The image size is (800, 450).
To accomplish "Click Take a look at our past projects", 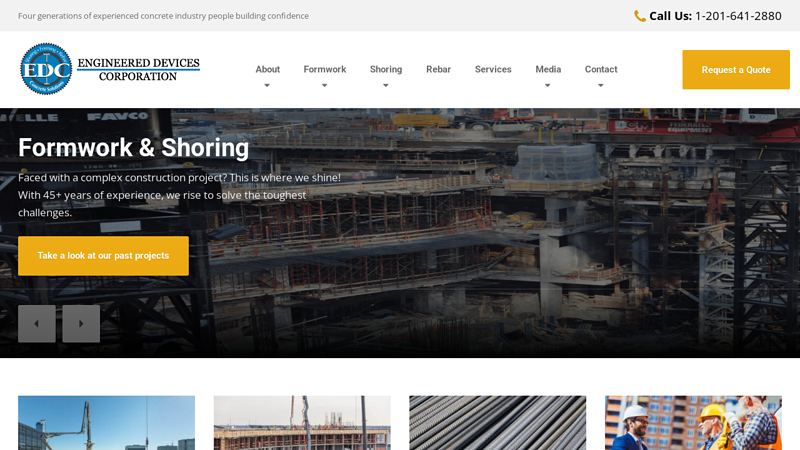I will pos(103,256).
